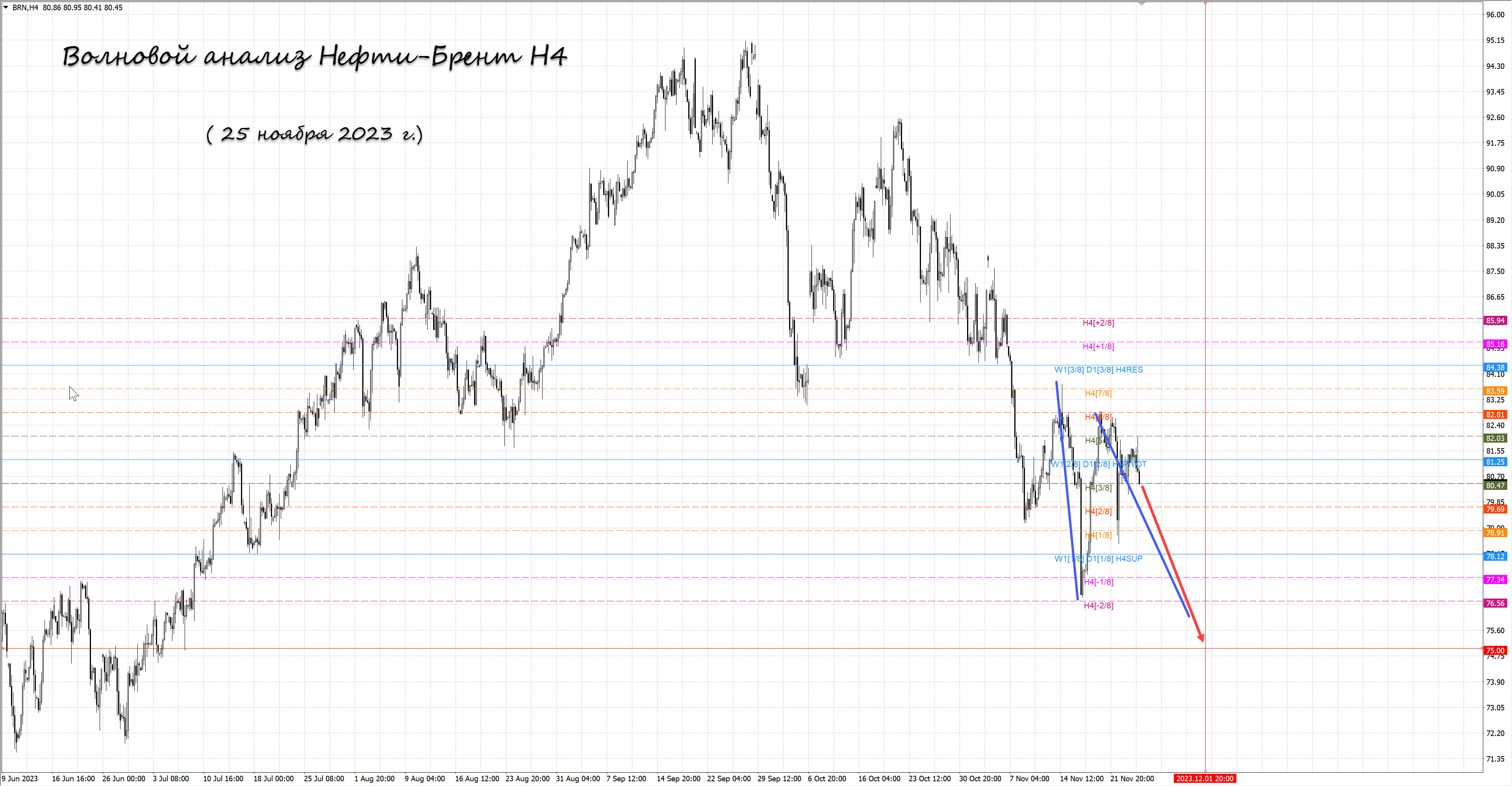
Task: Click the blue 84.38 price tag
Action: pyautogui.click(x=1494, y=367)
